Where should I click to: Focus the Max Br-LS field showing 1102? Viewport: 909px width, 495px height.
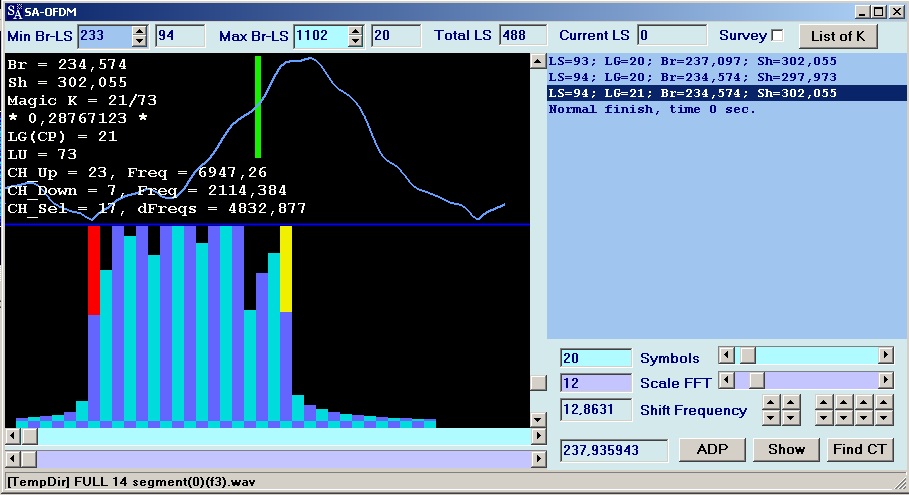point(322,36)
